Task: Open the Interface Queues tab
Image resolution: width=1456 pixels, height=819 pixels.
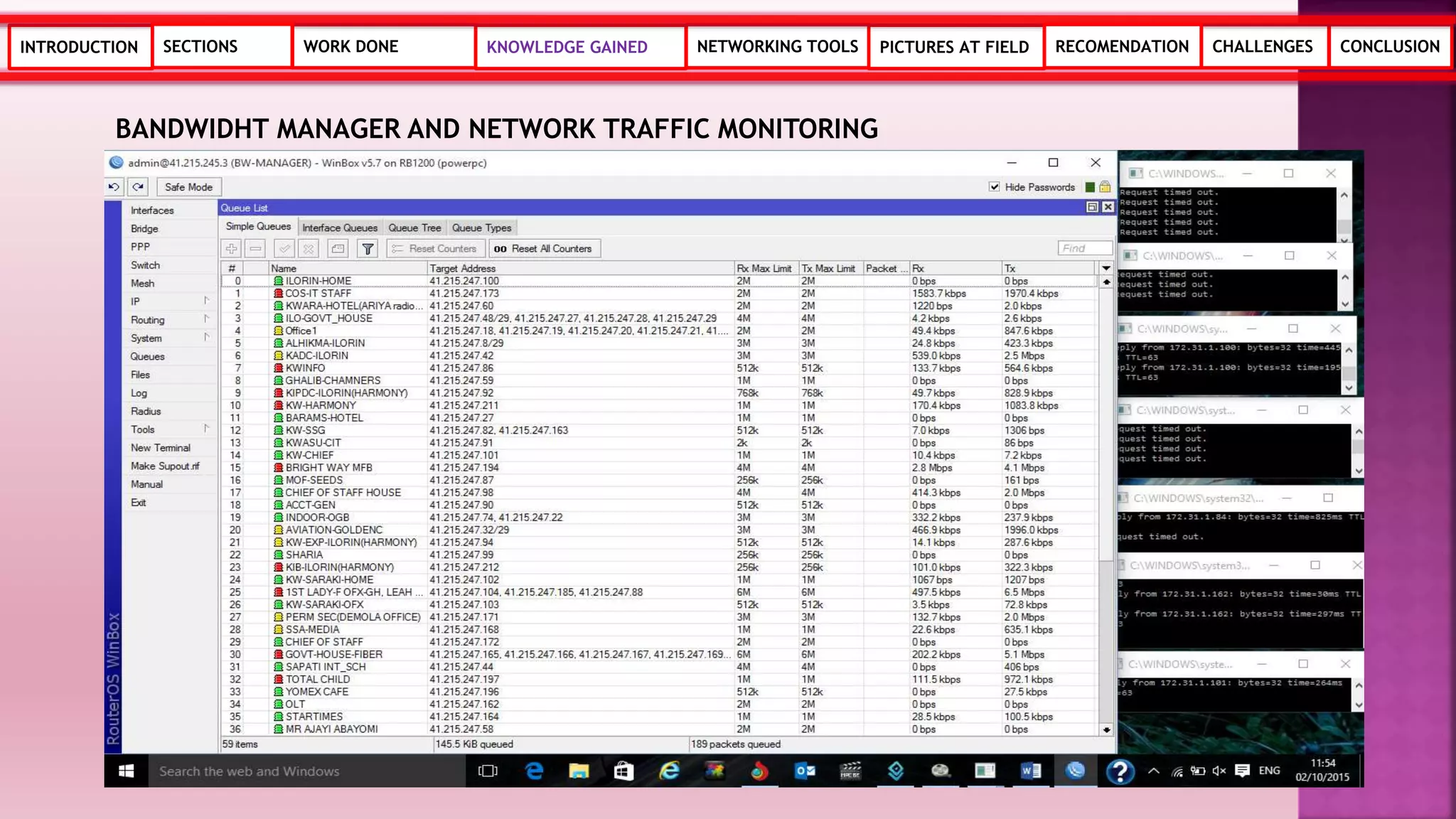Action: click(340, 227)
